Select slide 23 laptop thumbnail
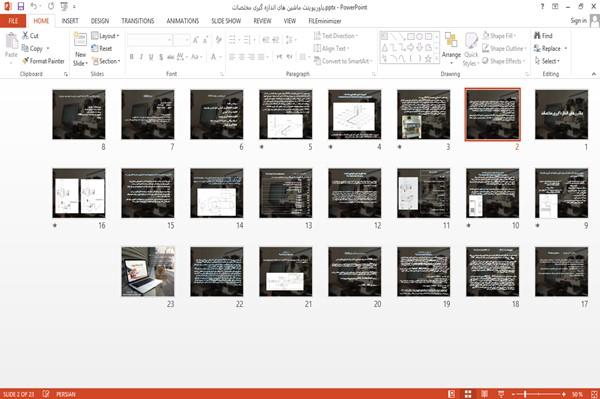The image size is (600, 399). coord(148,272)
